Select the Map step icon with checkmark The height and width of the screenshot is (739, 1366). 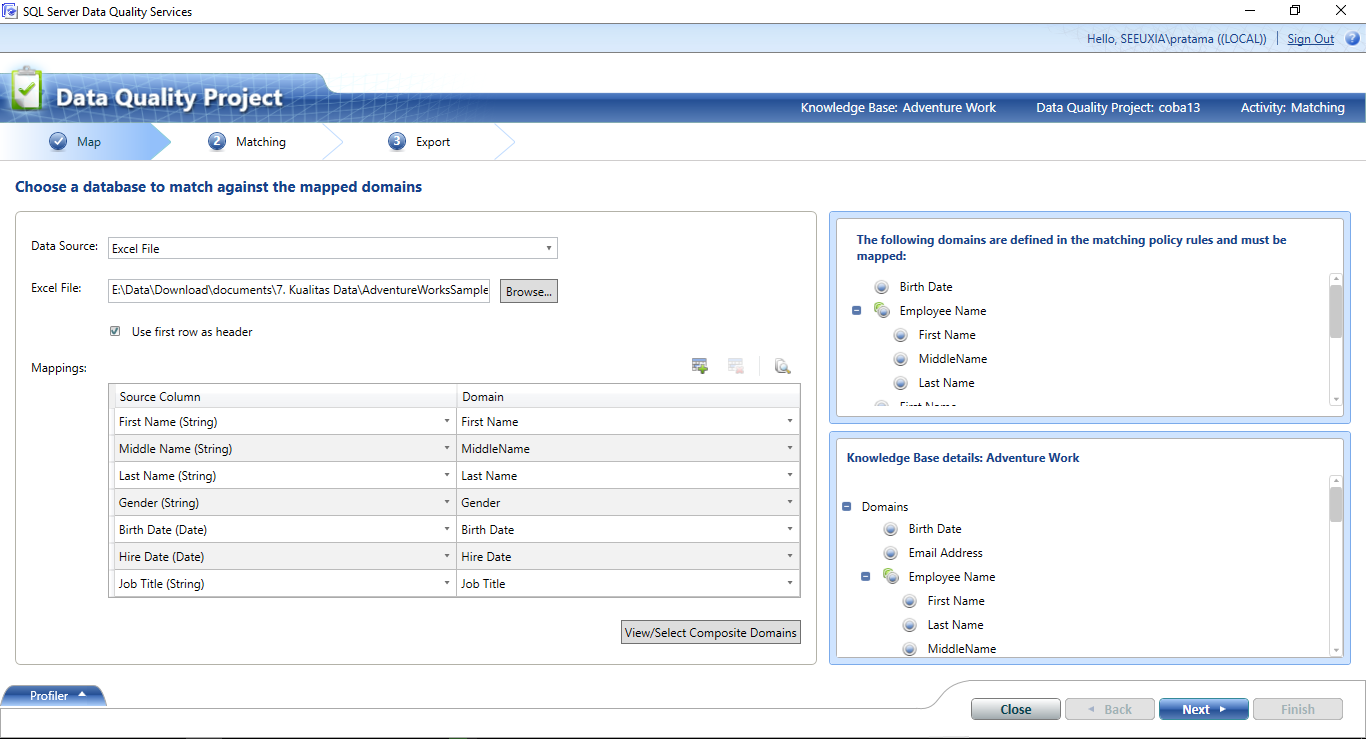click(x=58, y=141)
